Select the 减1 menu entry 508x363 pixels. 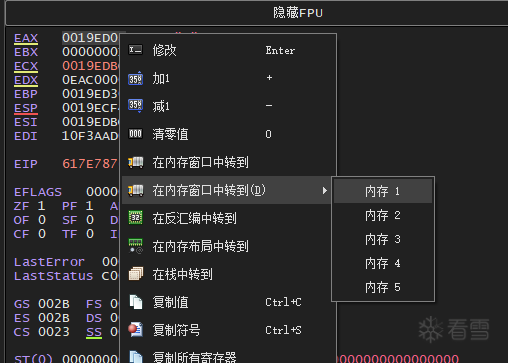click(228, 106)
